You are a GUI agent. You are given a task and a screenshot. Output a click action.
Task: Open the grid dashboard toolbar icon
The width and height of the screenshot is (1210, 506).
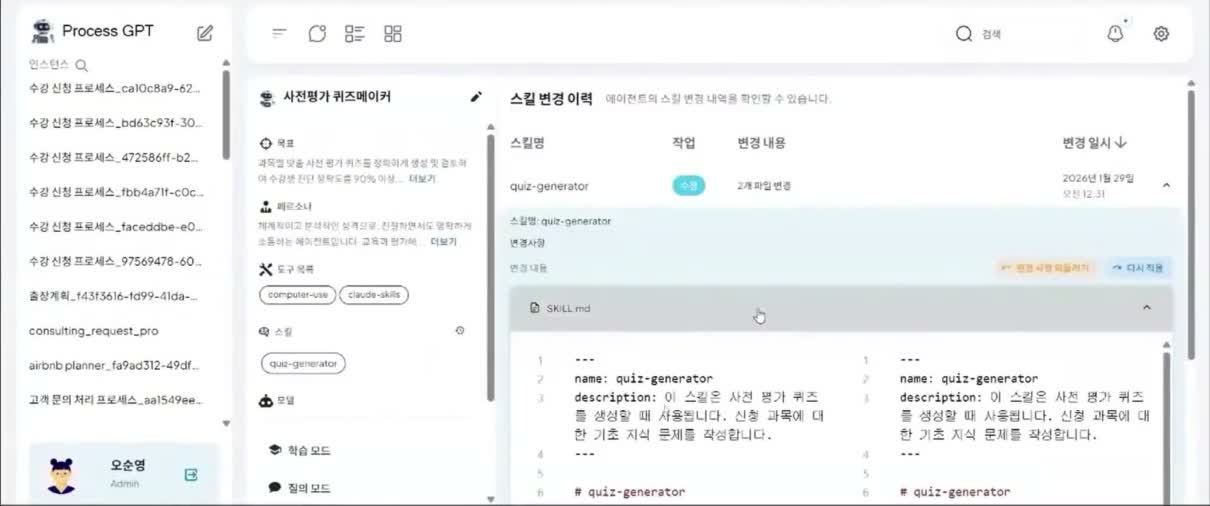tap(393, 34)
